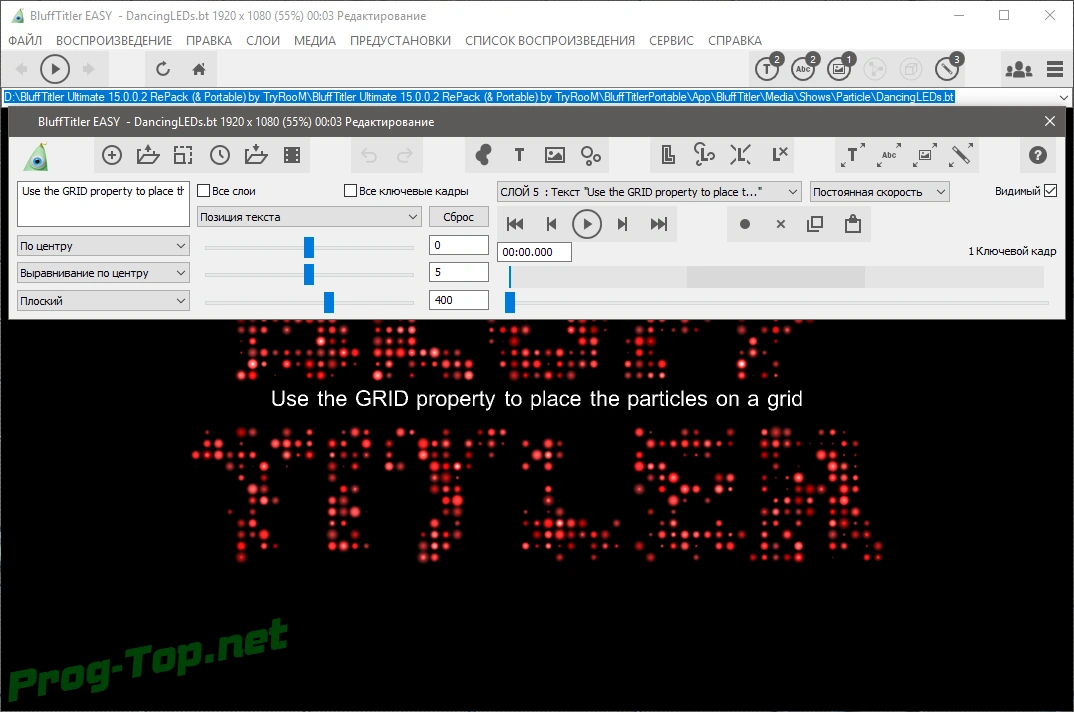Screen dimensions: 1074x712
Task: Click the redo arrow icon
Action: click(x=405, y=156)
